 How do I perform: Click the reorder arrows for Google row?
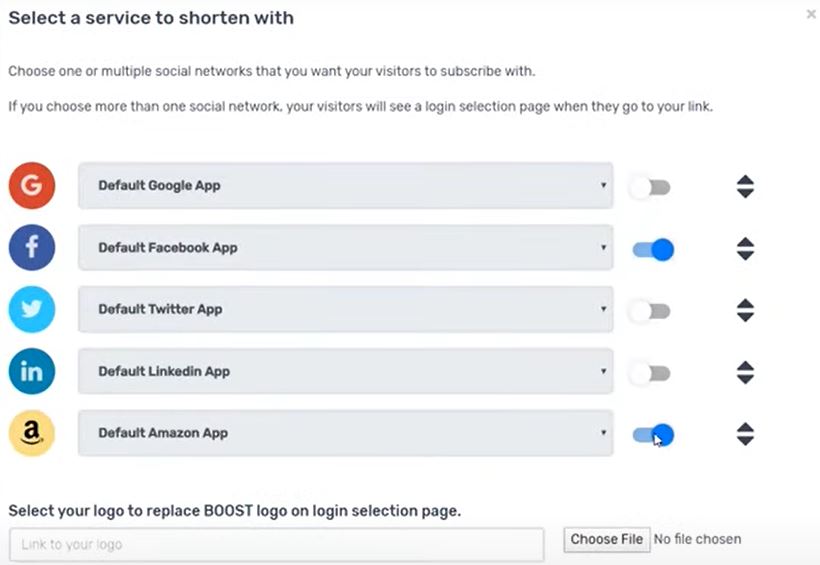point(745,187)
